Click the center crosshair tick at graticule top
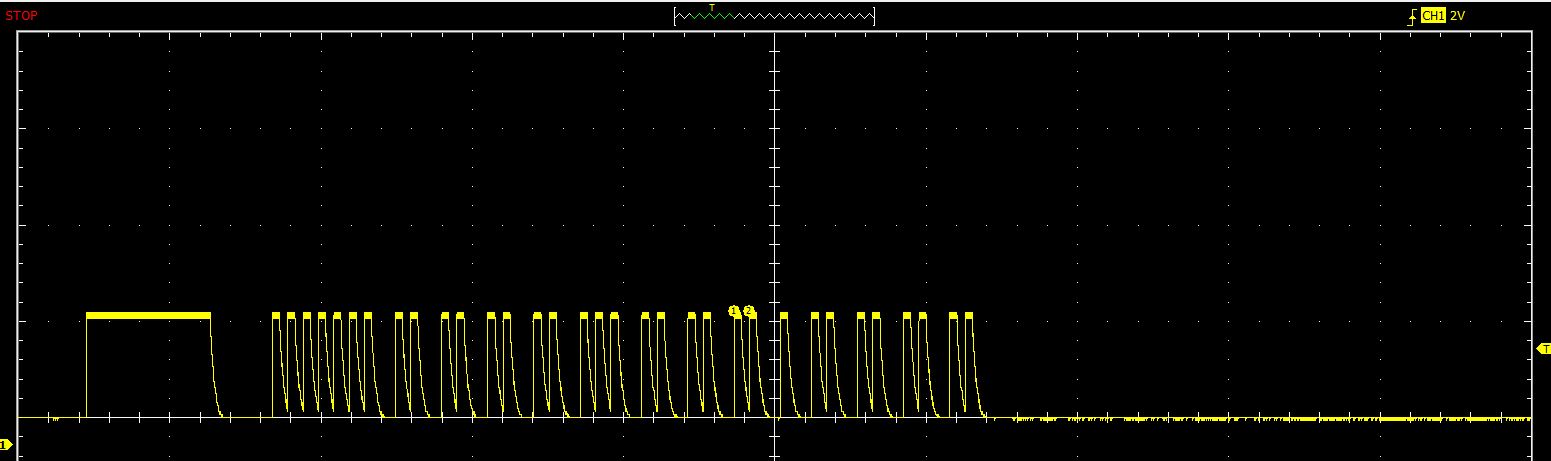1551x461 pixels. [x=775, y=35]
